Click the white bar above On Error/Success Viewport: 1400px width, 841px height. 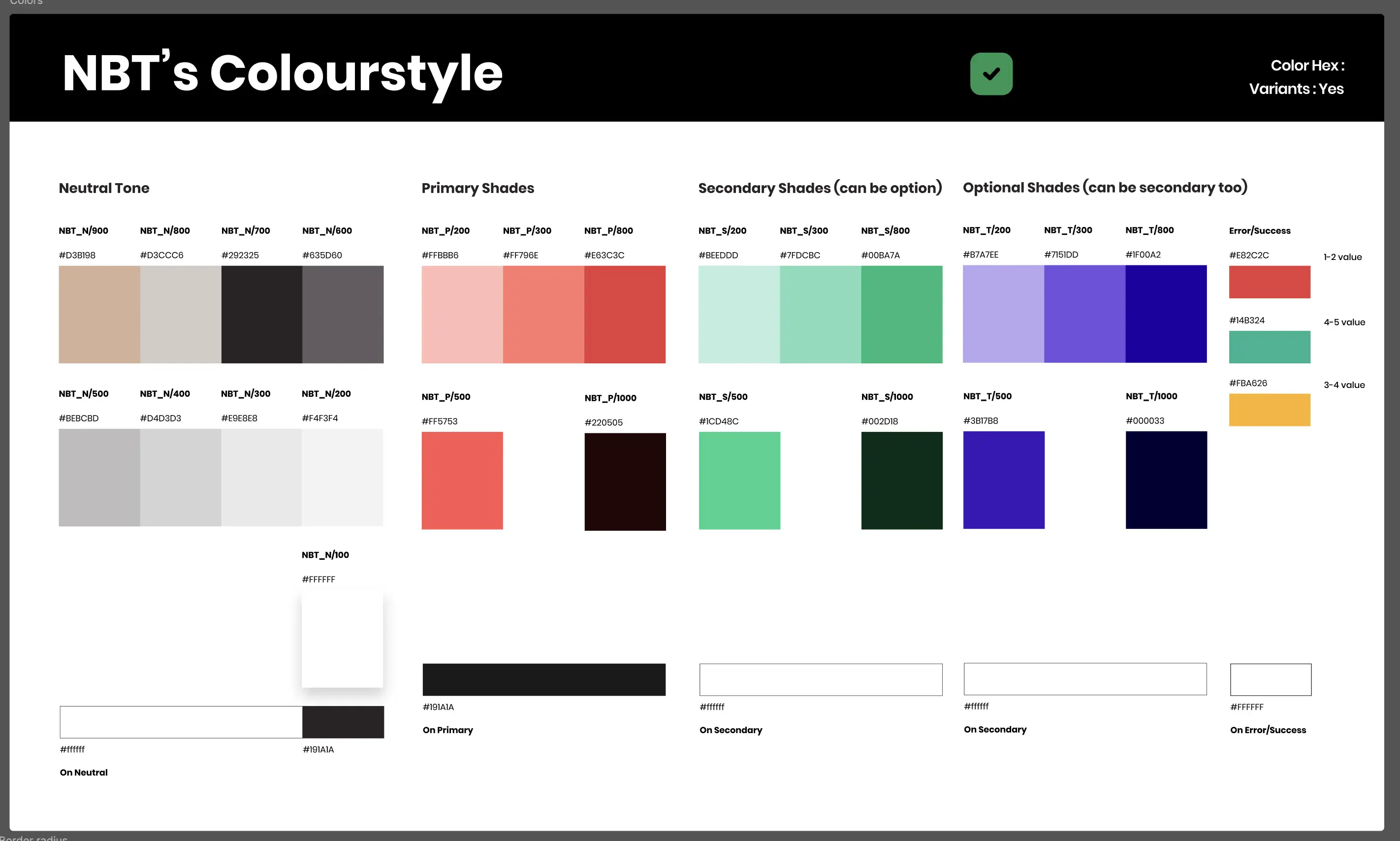click(1271, 679)
